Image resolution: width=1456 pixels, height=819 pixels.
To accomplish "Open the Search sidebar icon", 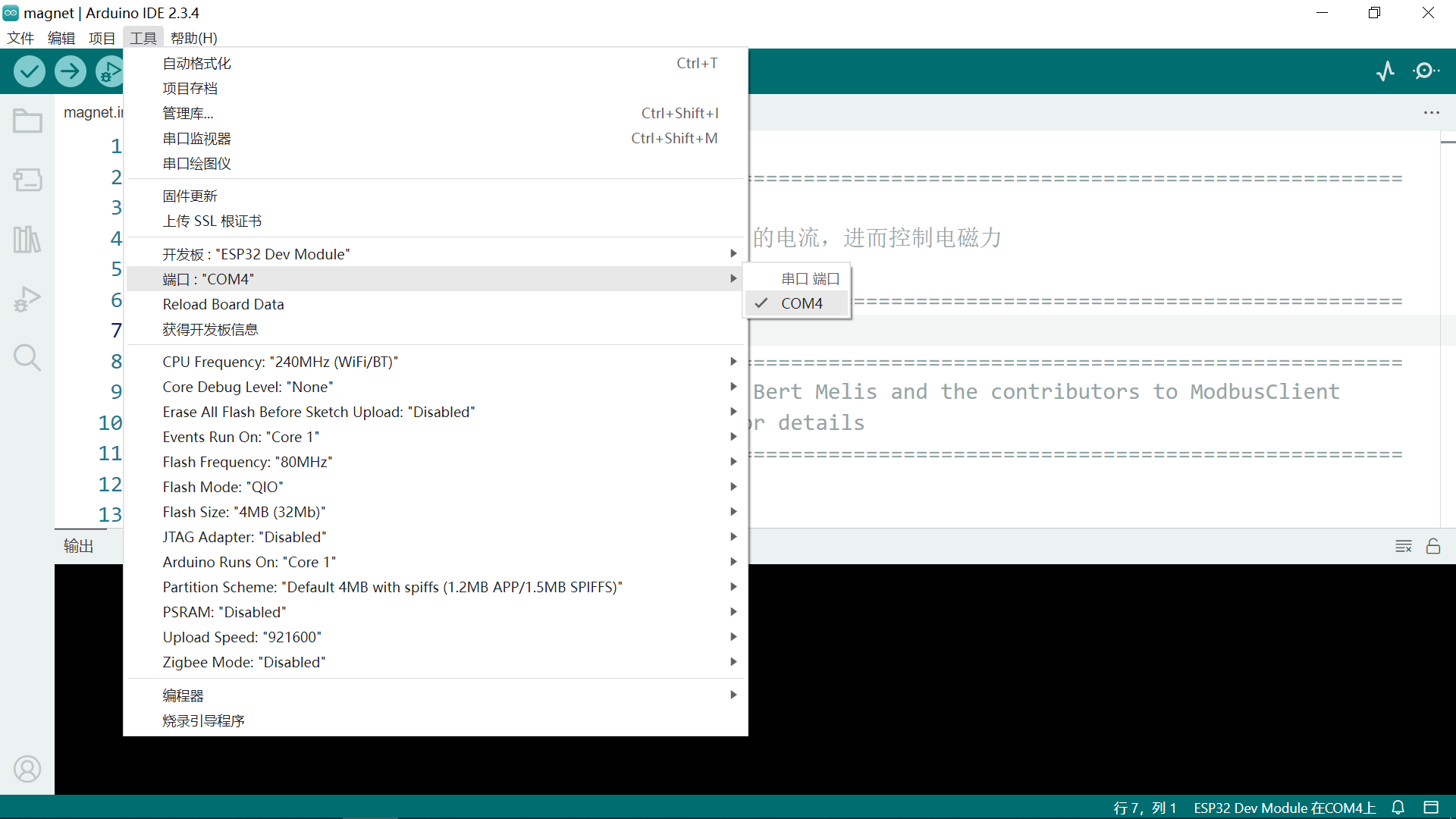I will tap(27, 357).
